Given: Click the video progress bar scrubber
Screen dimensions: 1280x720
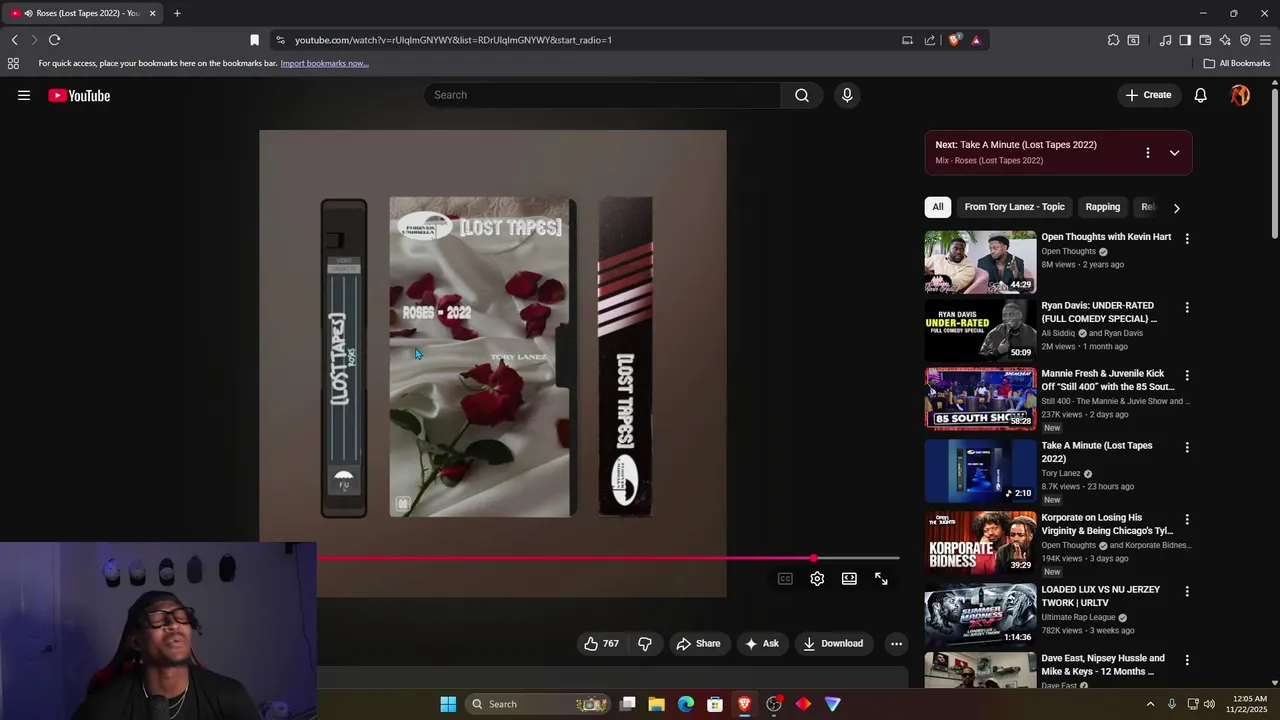Looking at the screenshot, I should [x=814, y=558].
